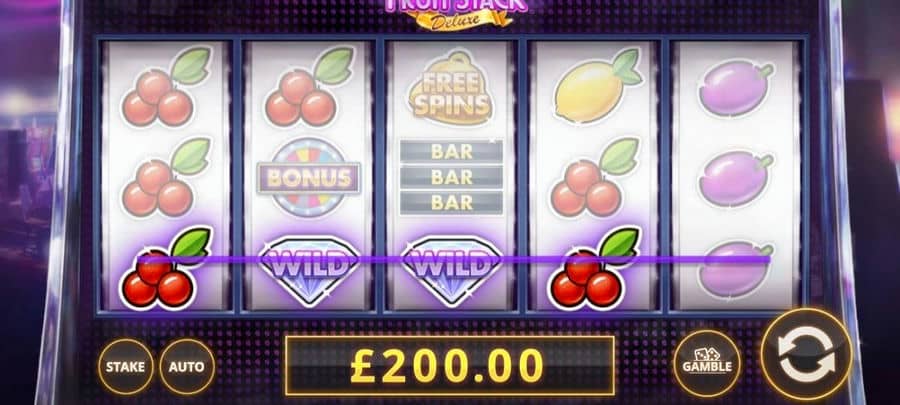Click the highlighted cherries on fourth reel
The image size is (900, 405).
593,268
